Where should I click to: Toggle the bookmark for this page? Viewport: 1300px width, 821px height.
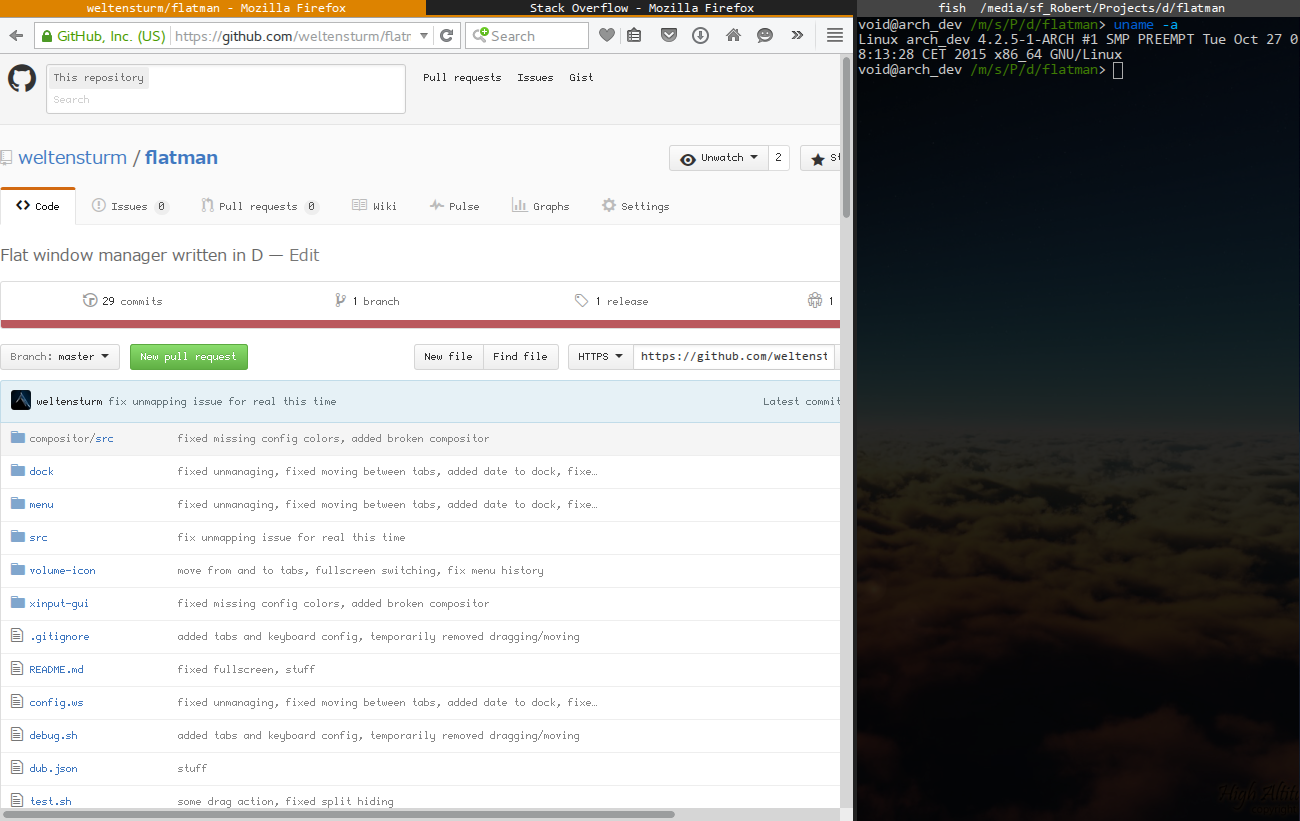(606, 35)
